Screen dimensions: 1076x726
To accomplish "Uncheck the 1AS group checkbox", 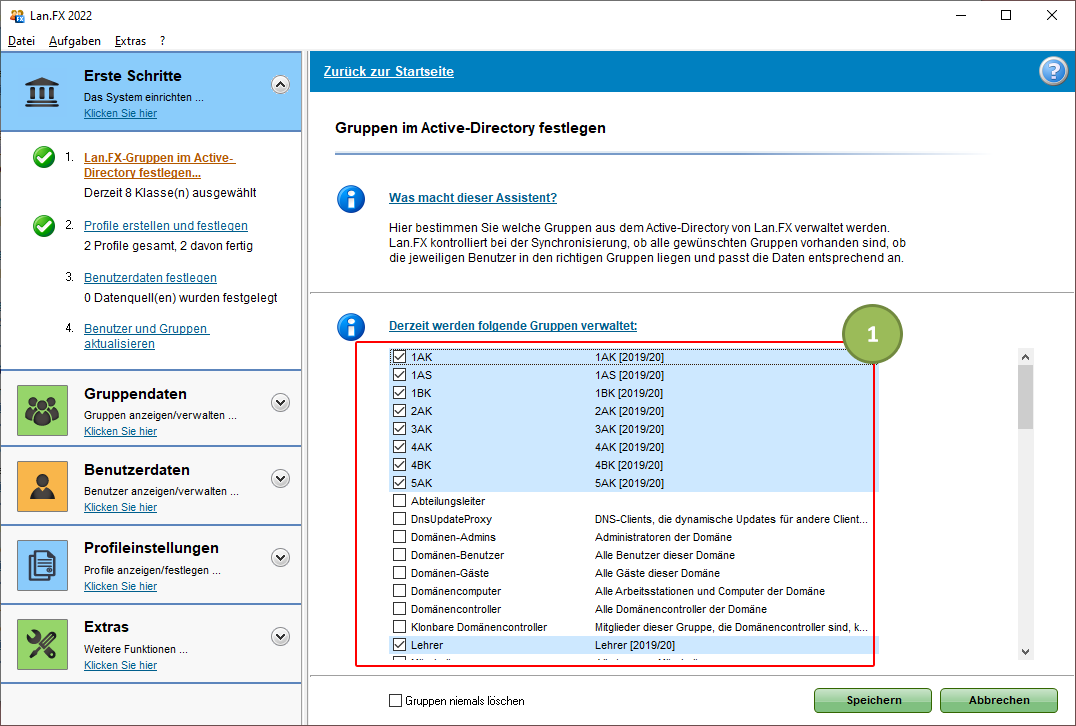I will 399,375.
